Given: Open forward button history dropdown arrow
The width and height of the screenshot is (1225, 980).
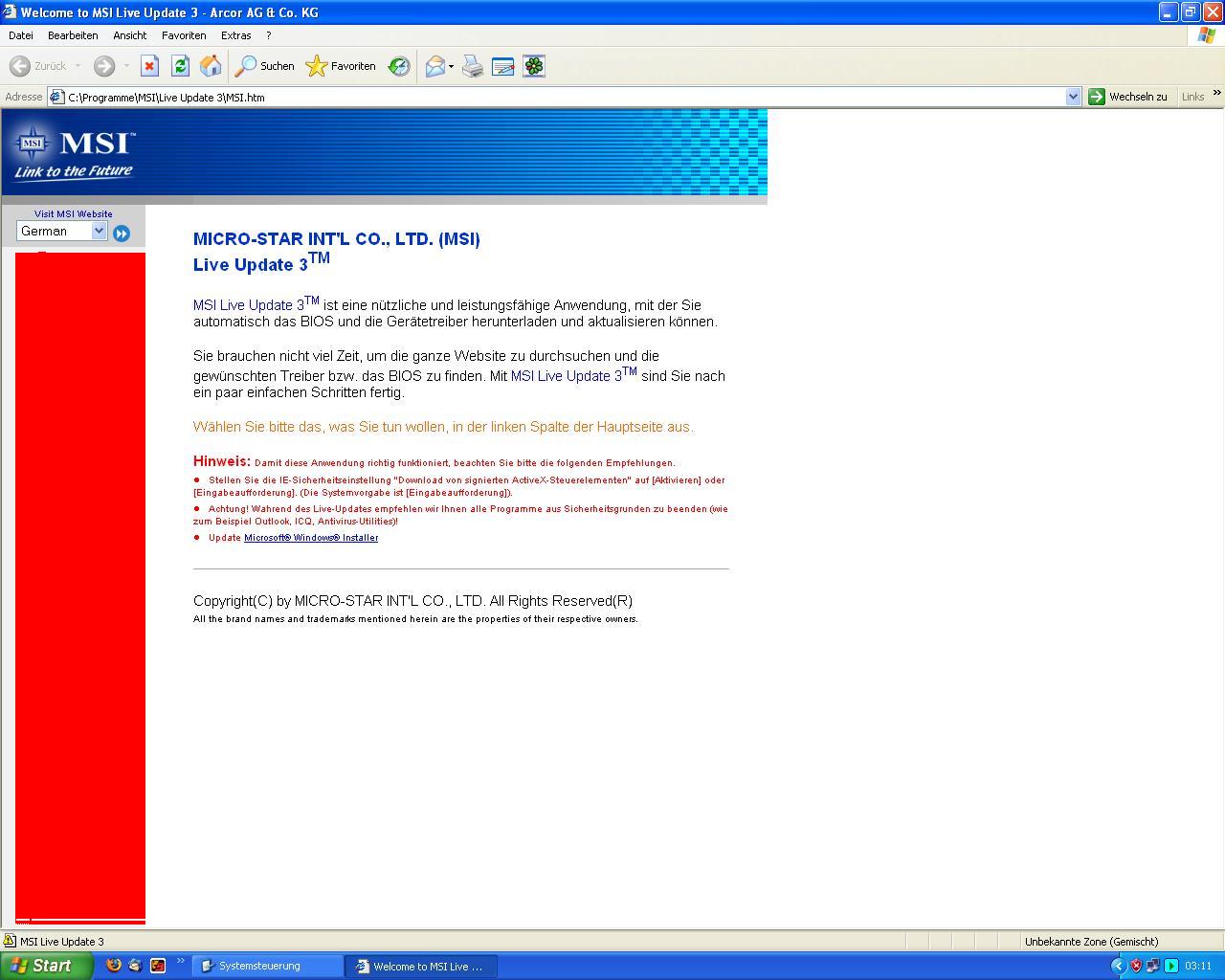Looking at the screenshot, I should pos(125,66).
